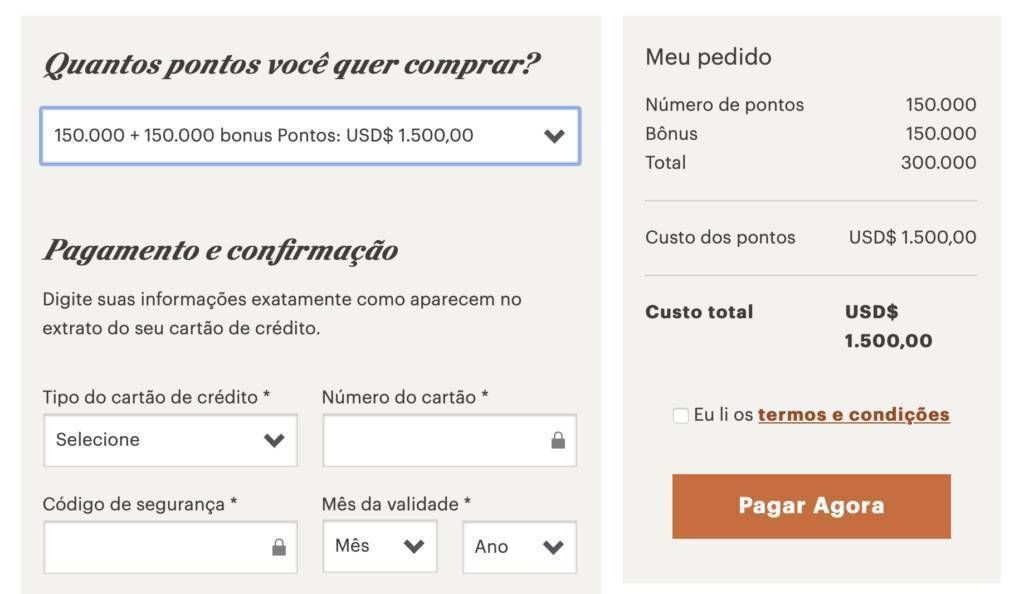Click the lock icon in security code field
1024x594 pixels.
[279, 547]
